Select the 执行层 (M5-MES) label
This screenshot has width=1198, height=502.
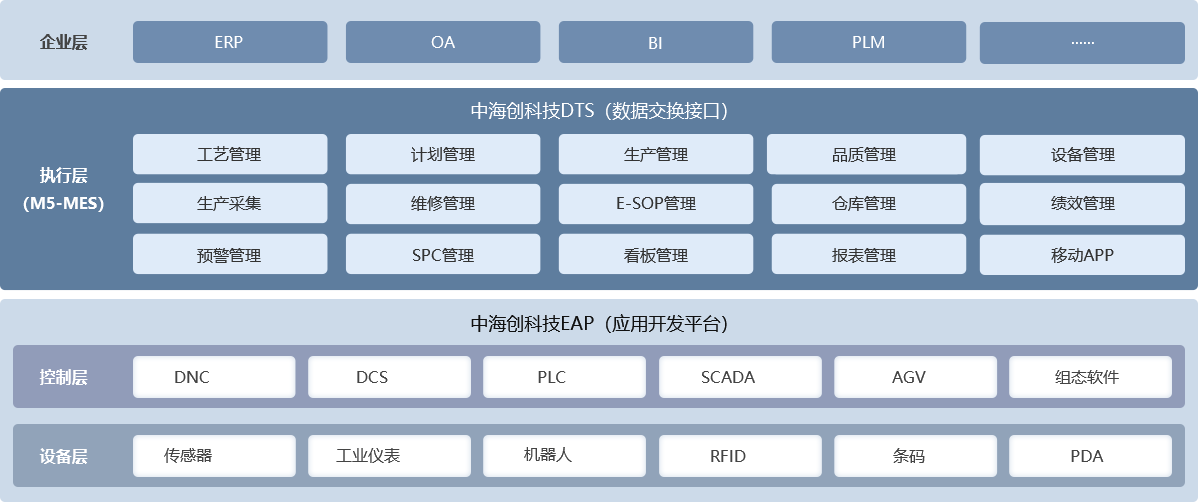[x=63, y=189]
